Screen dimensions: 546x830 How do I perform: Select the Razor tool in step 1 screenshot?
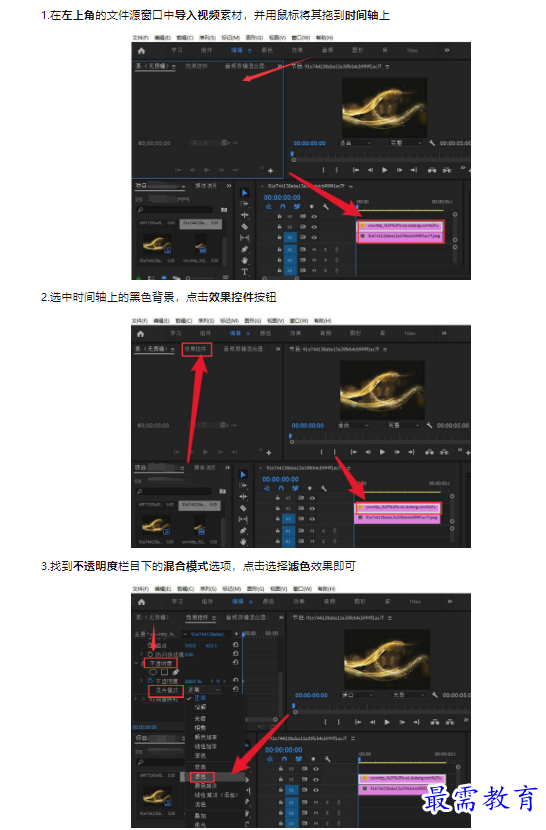(x=245, y=227)
